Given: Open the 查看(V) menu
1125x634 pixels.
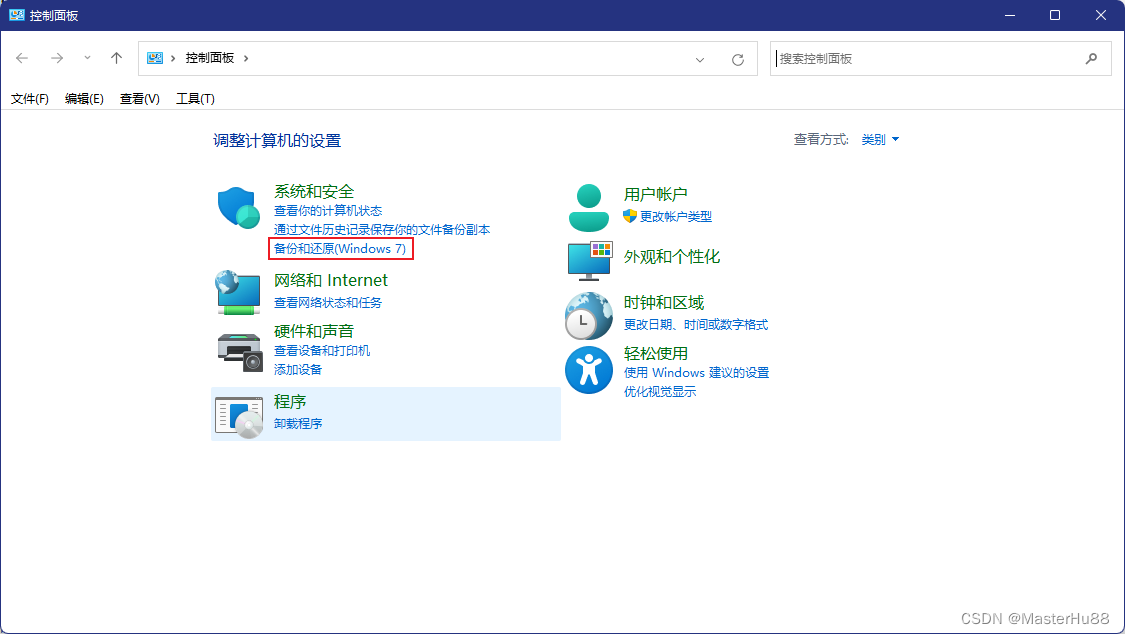Looking at the screenshot, I should point(139,98).
